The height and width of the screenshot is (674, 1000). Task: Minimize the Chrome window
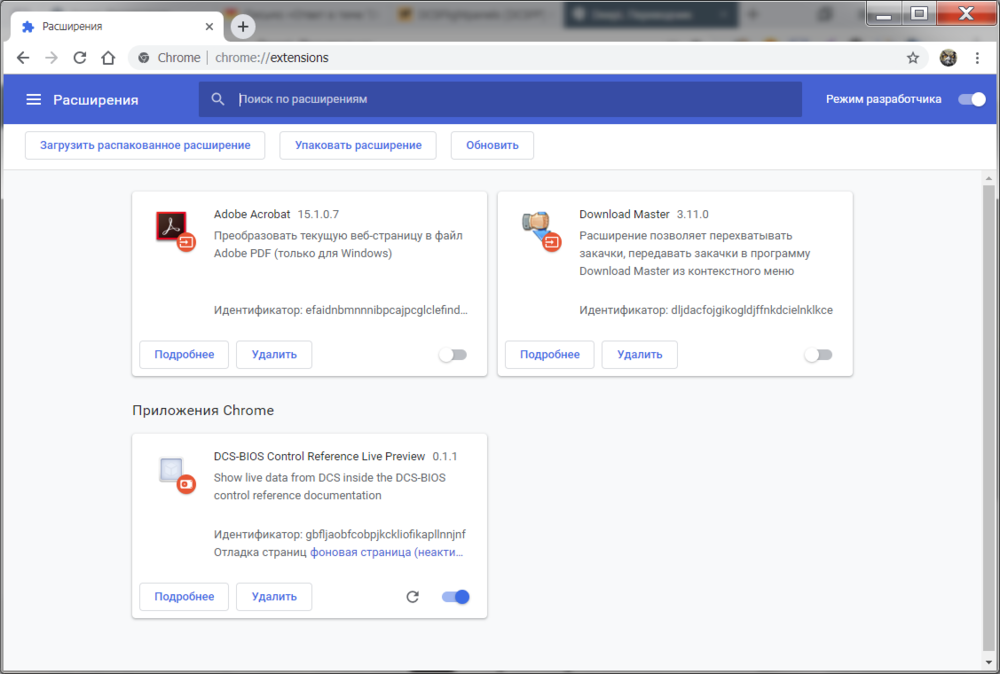884,14
